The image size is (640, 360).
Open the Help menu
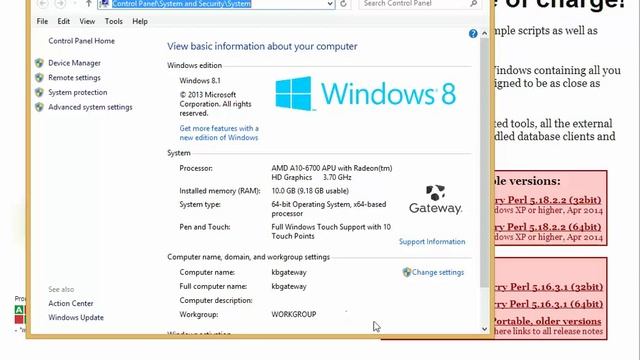point(140,21)
